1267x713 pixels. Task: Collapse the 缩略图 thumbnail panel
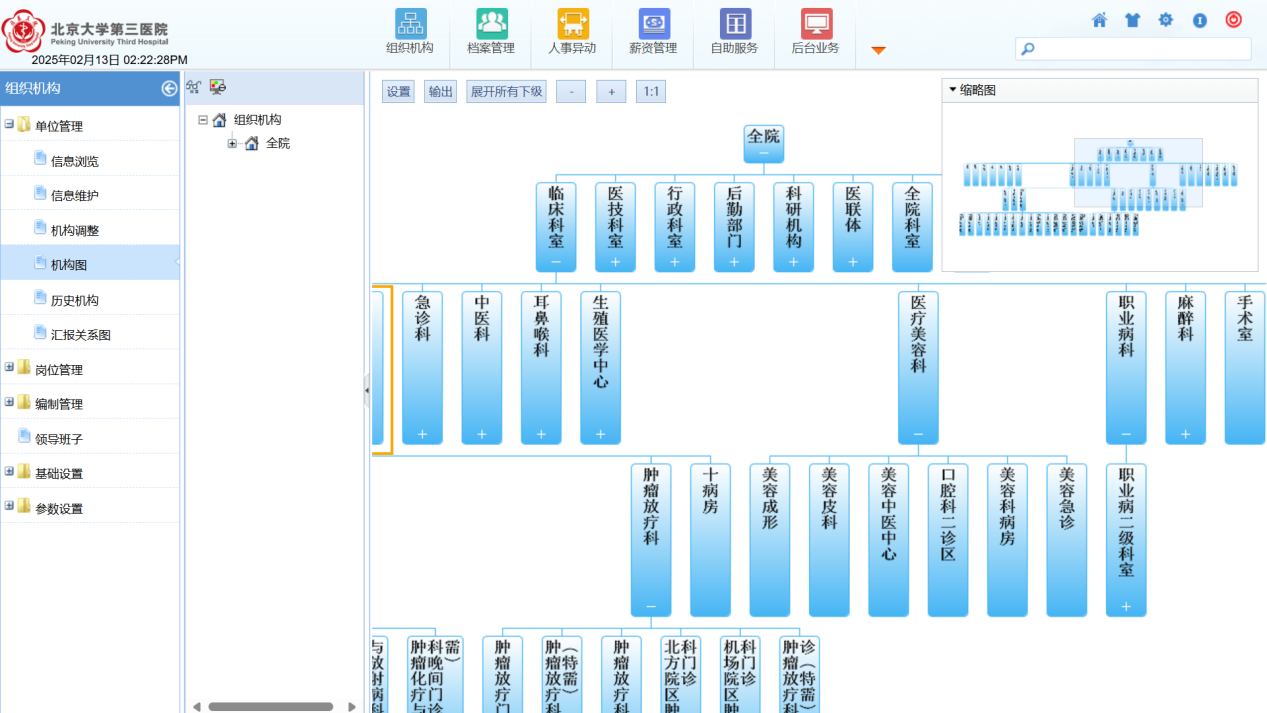point(952,90)
